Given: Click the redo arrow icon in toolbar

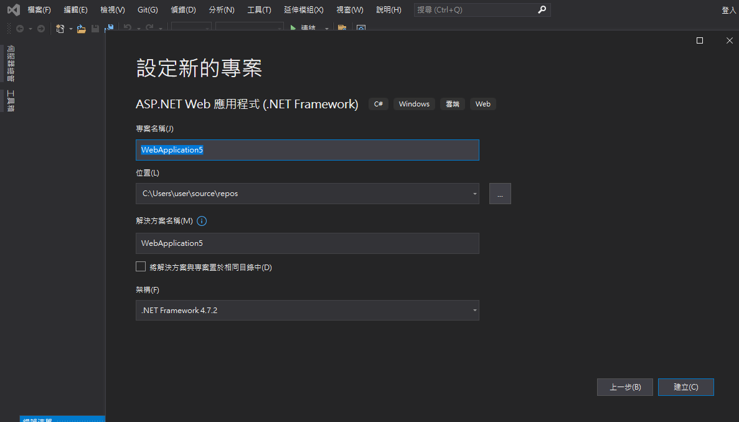Looking at the screenshot, I should click(149, 28).
